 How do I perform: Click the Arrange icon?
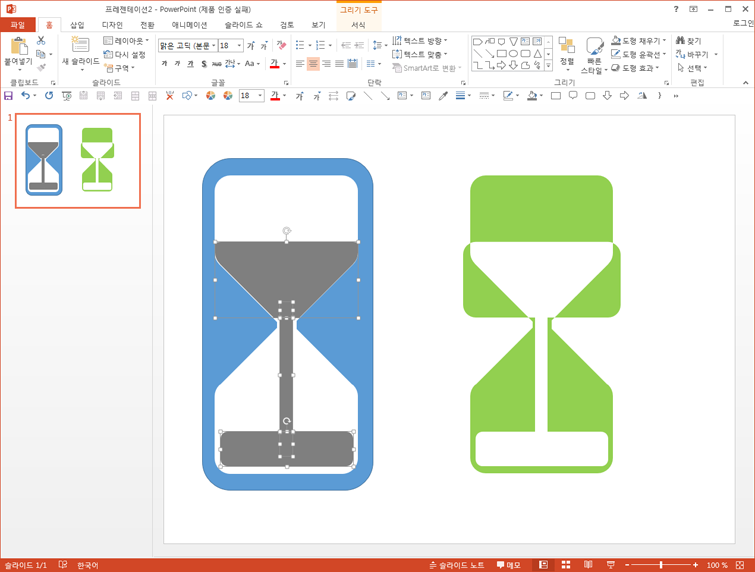point(567,45)
